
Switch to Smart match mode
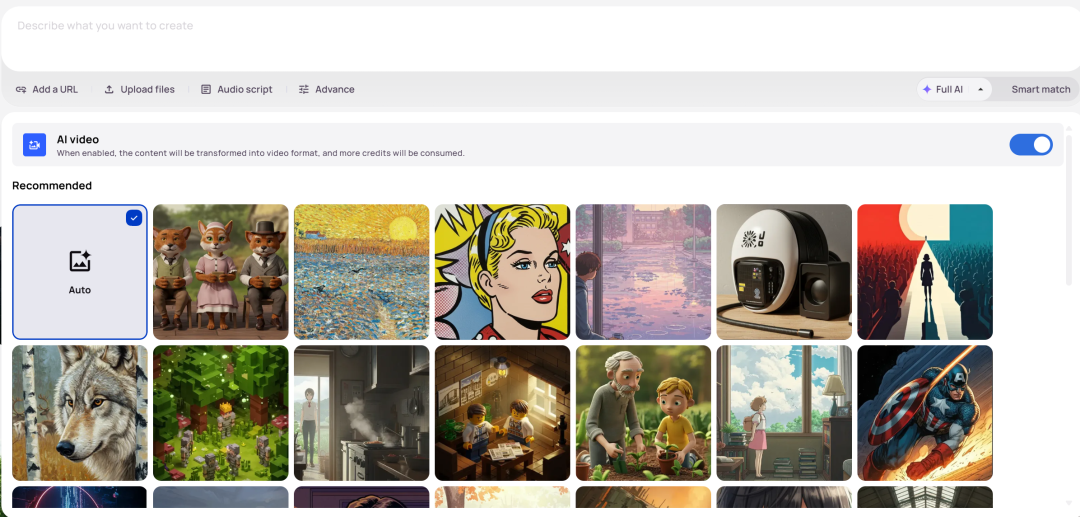(x=1041, y=89)
